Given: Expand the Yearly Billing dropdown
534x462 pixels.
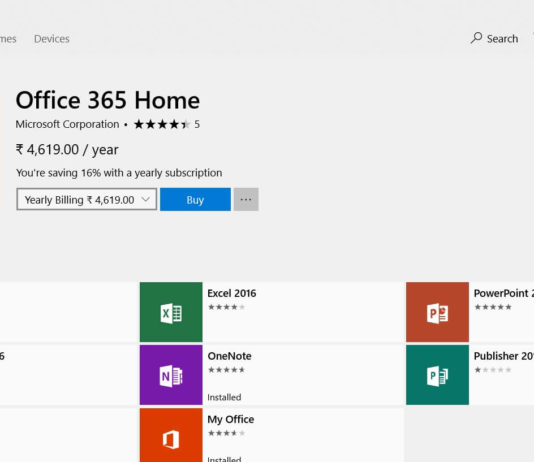Looking at the screenshot, I should [87, 200].
